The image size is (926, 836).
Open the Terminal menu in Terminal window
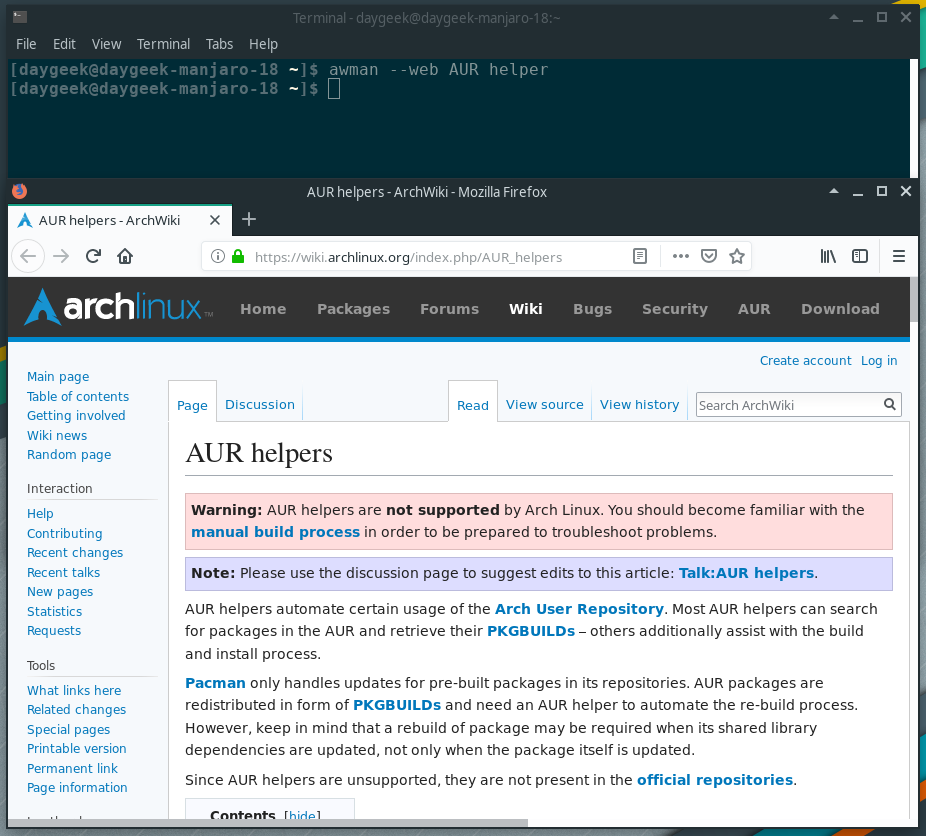click(x=163, y=43)
